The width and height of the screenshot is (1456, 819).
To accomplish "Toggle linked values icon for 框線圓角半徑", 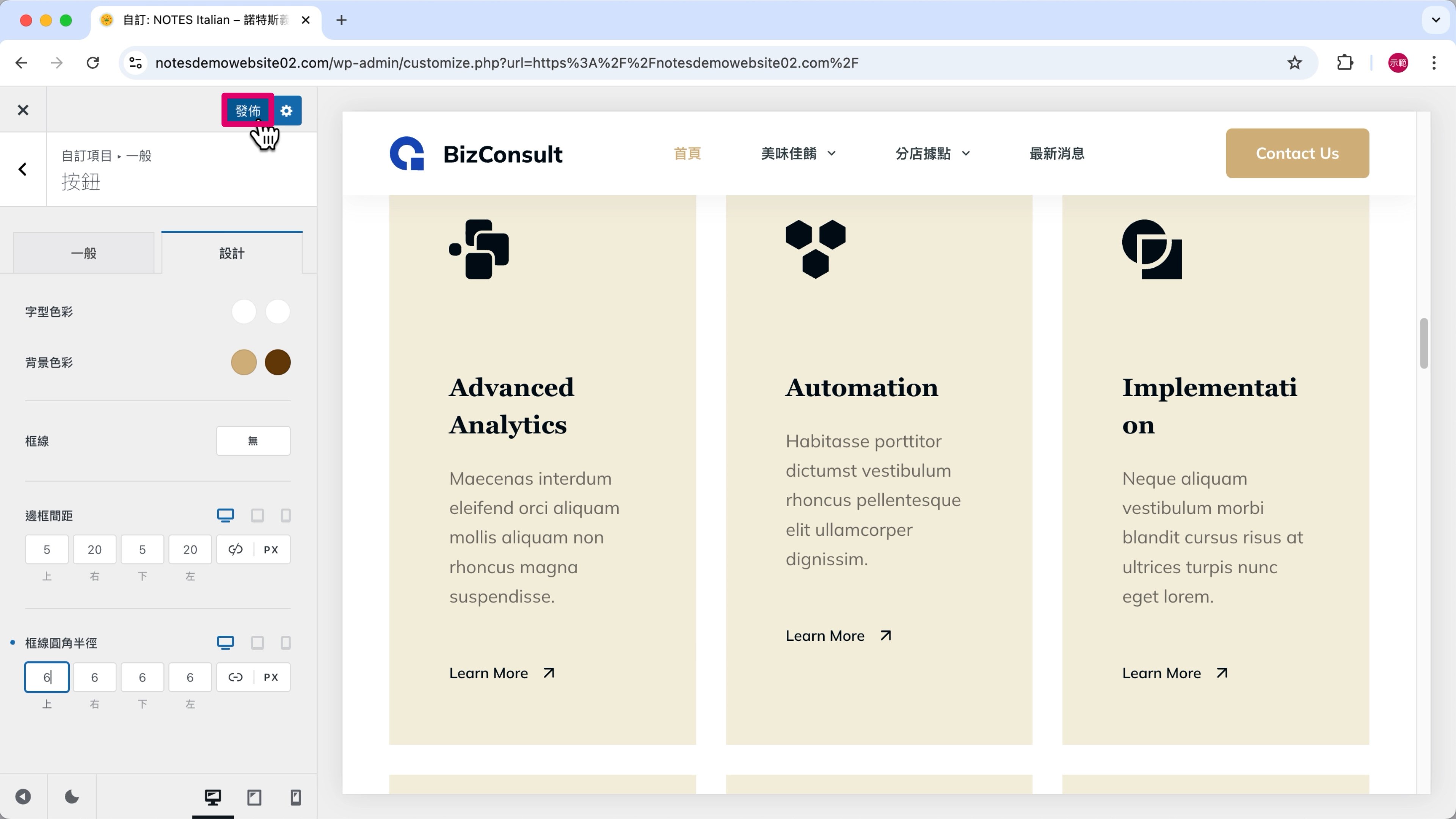I will (235, 677).
